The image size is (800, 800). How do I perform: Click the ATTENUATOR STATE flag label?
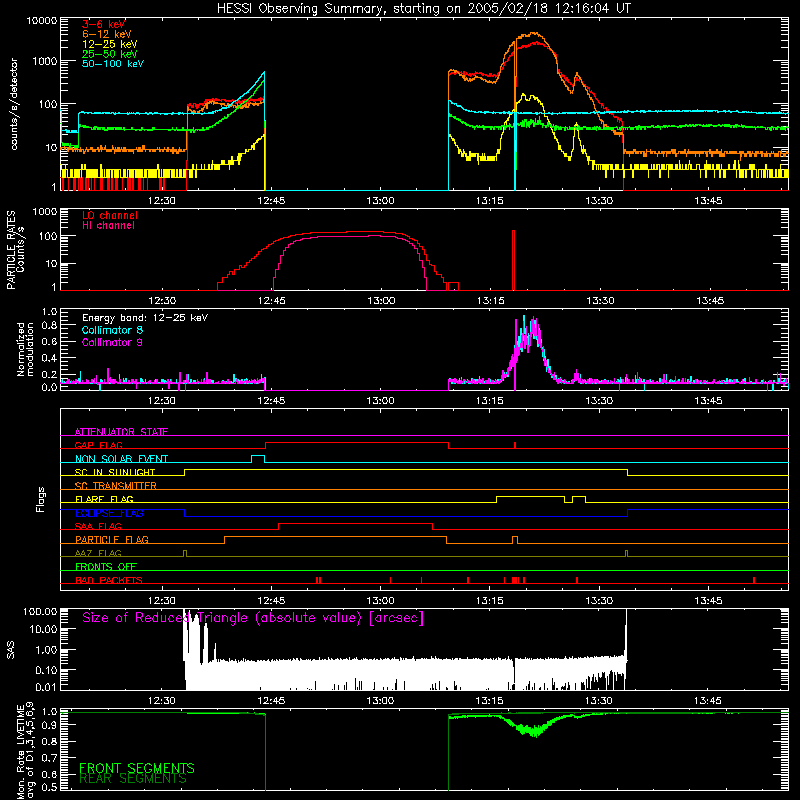click(x=121, y=432)
